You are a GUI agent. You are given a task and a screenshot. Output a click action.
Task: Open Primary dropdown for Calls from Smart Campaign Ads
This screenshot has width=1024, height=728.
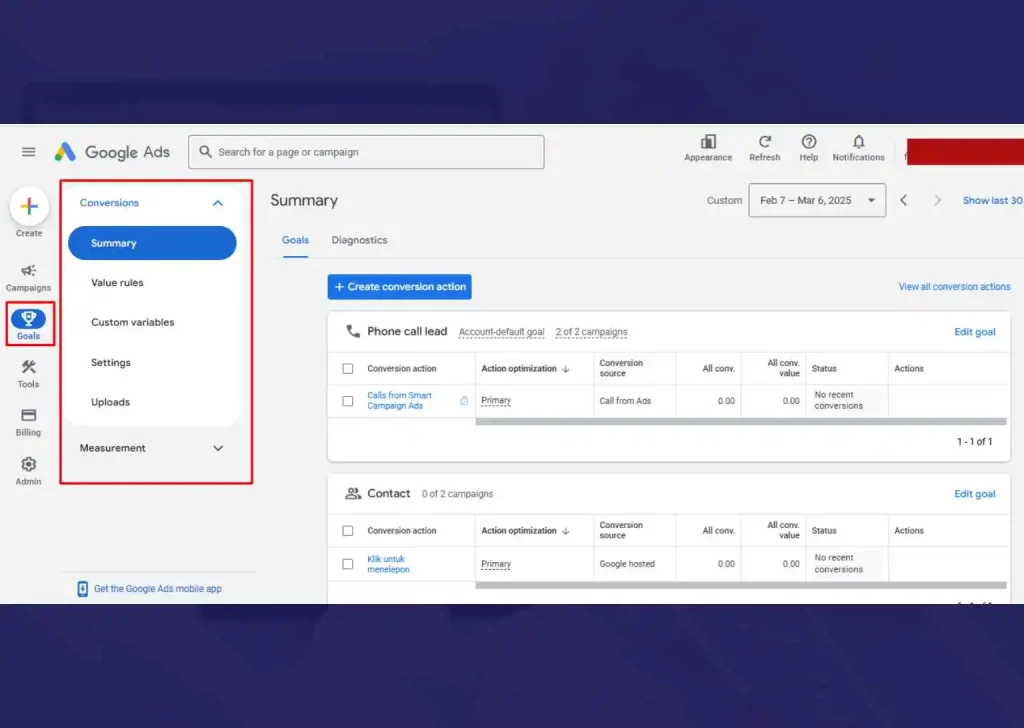click(496, 400)
